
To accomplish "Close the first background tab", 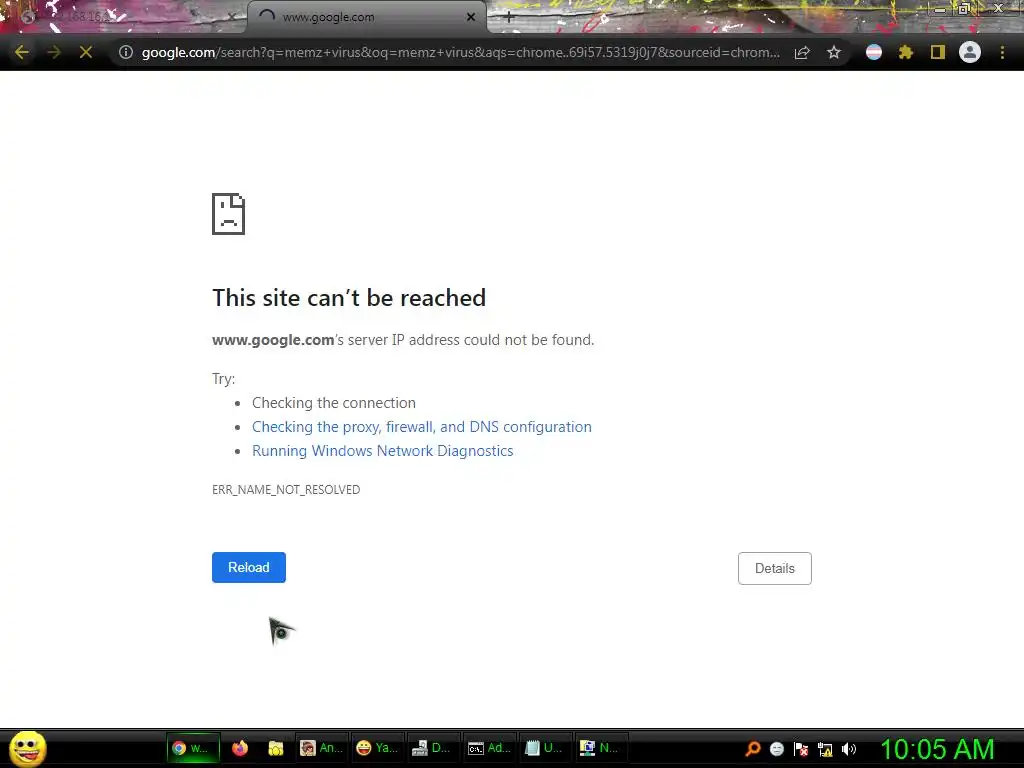I will (231, 17).
